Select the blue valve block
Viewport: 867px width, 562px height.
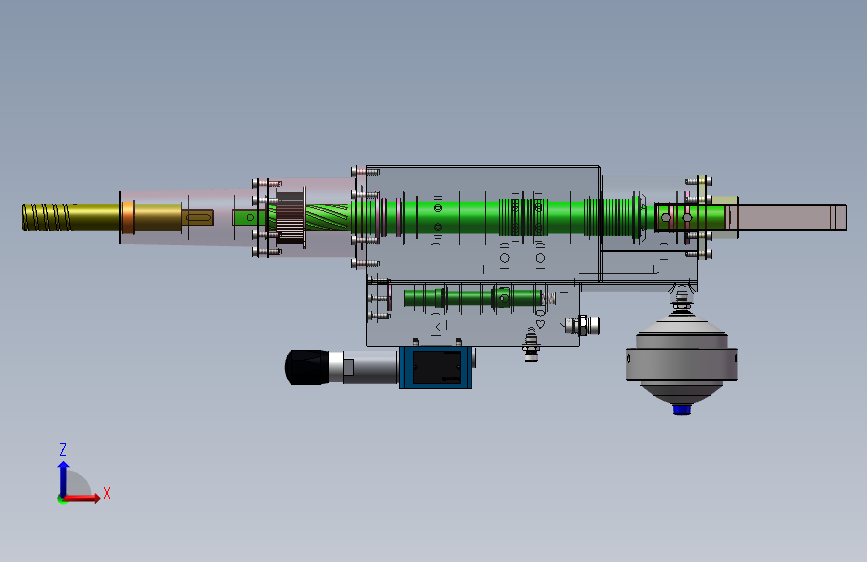point(435,367)
